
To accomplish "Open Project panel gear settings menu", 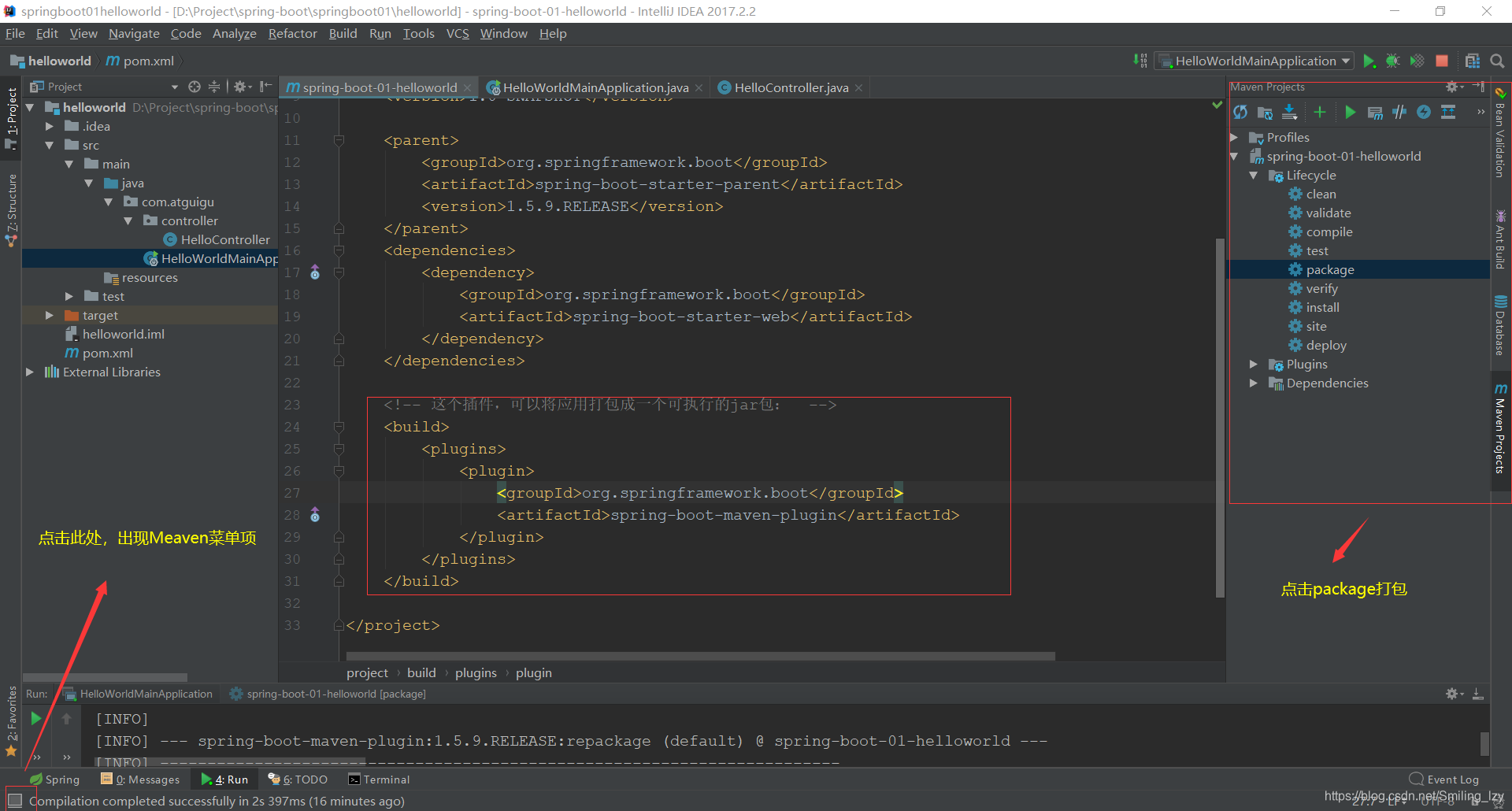I will pos(243,87).
